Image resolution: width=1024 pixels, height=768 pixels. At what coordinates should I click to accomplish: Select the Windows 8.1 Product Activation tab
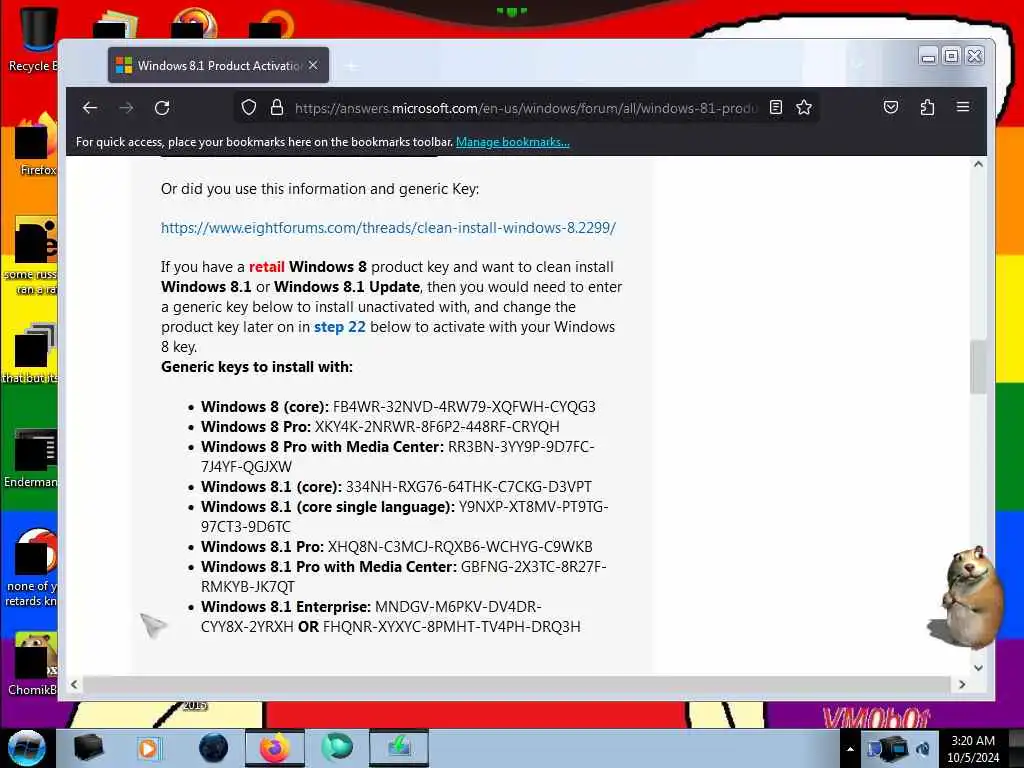(x=218, y=65)
